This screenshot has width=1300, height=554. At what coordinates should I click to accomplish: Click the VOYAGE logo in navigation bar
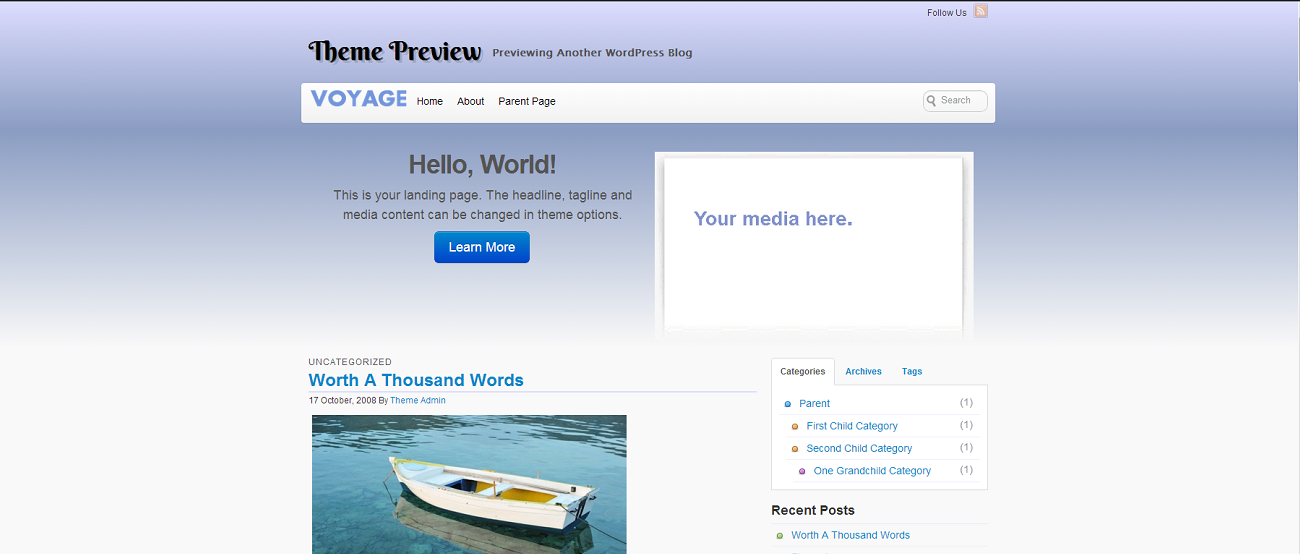click(359, 99)
